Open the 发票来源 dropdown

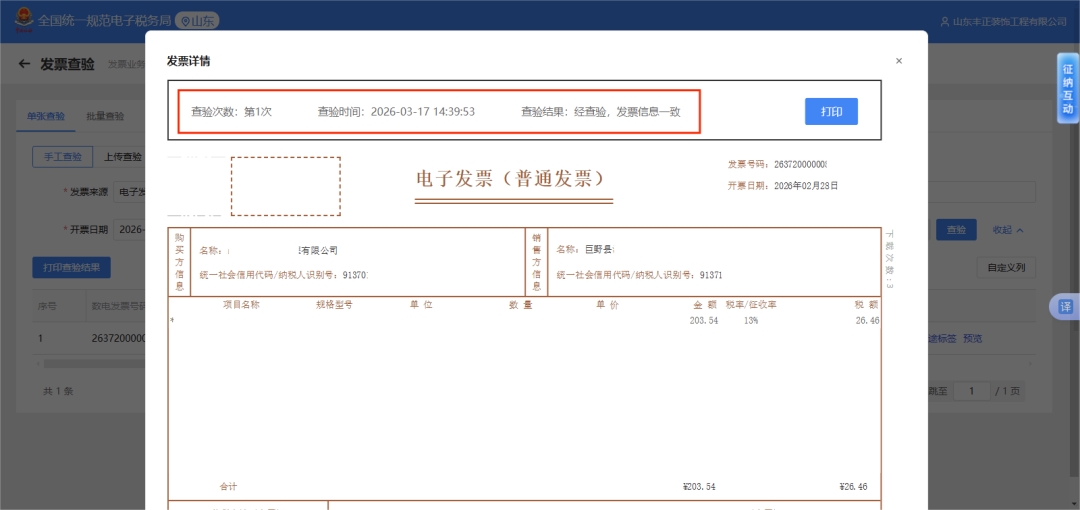point(130,191)
